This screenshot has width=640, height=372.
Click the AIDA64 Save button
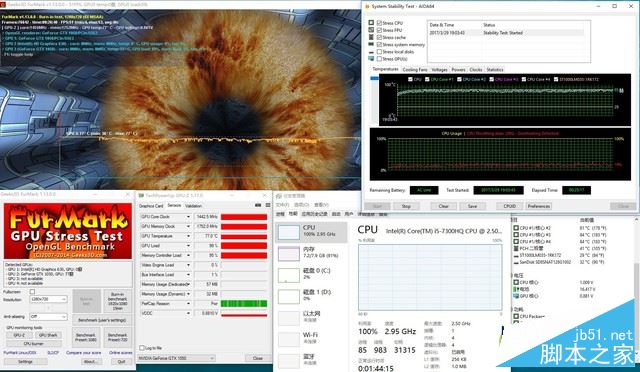click(472, 206)
